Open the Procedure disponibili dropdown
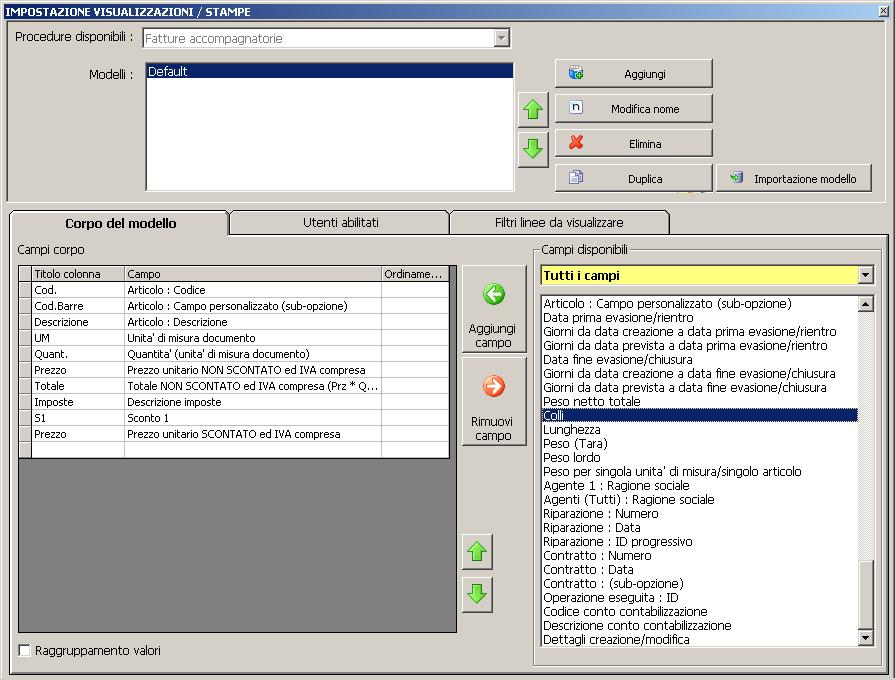Viewport: 895px width, 680px height. [x=502, y=38]
